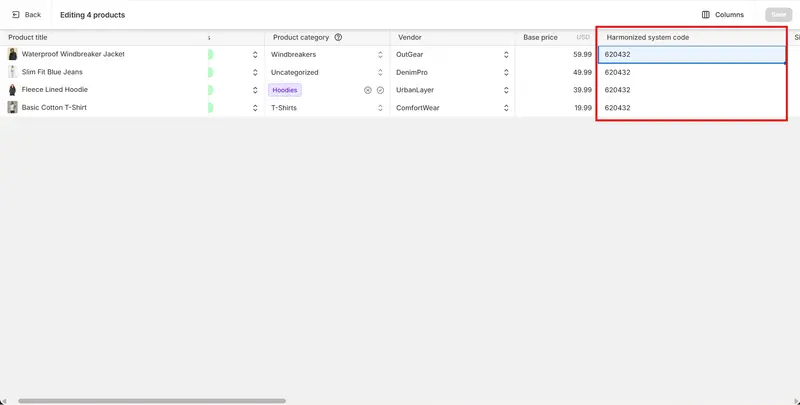The height and width of the screenshot is (405, 800).
Task: Click Slim Fit Blue Jeans thumbnail
Action: (x=12, y=72)
